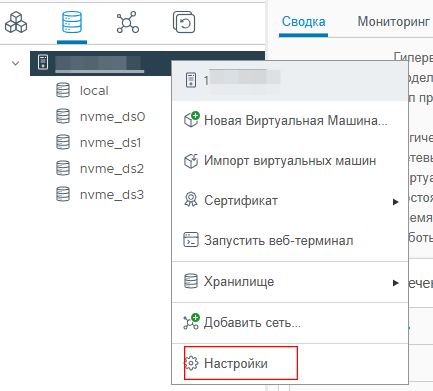Click the Хранилище datastore icon
This screenshot has width=433, height=391.
click(x=191, y=281)
